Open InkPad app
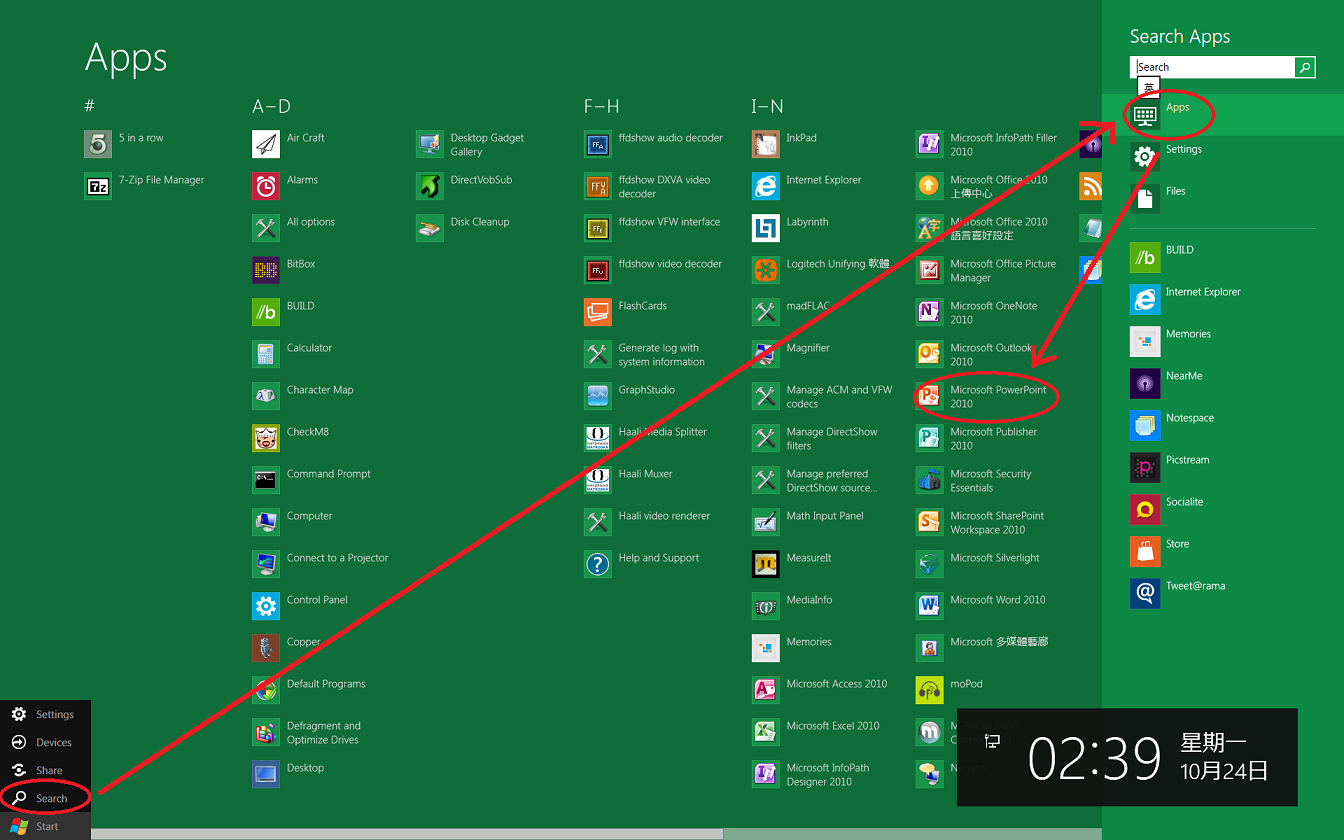This screenshot has height=840, width=1344. [x=784, y=144]
